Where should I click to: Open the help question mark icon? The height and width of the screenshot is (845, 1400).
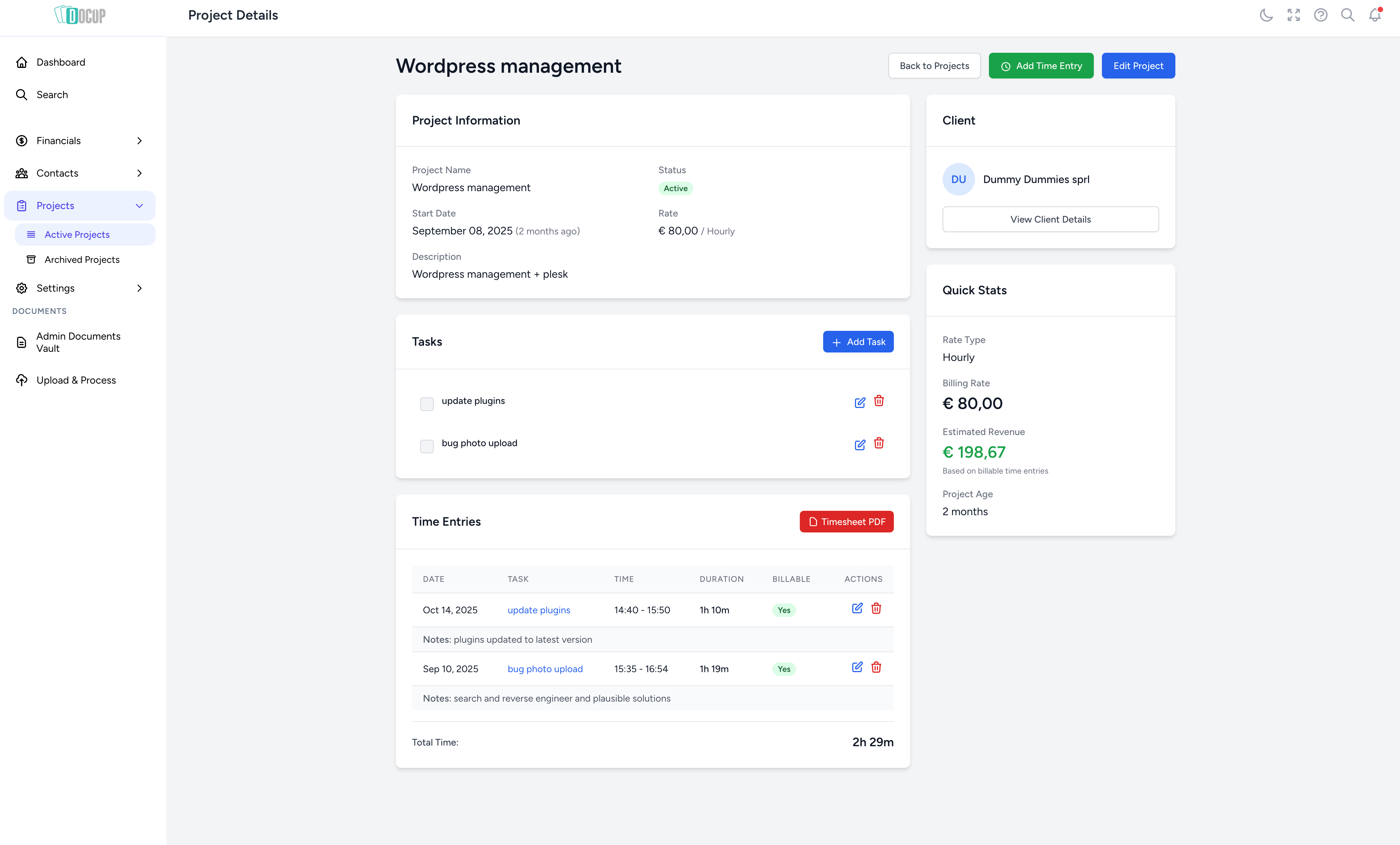[1320, 15]
